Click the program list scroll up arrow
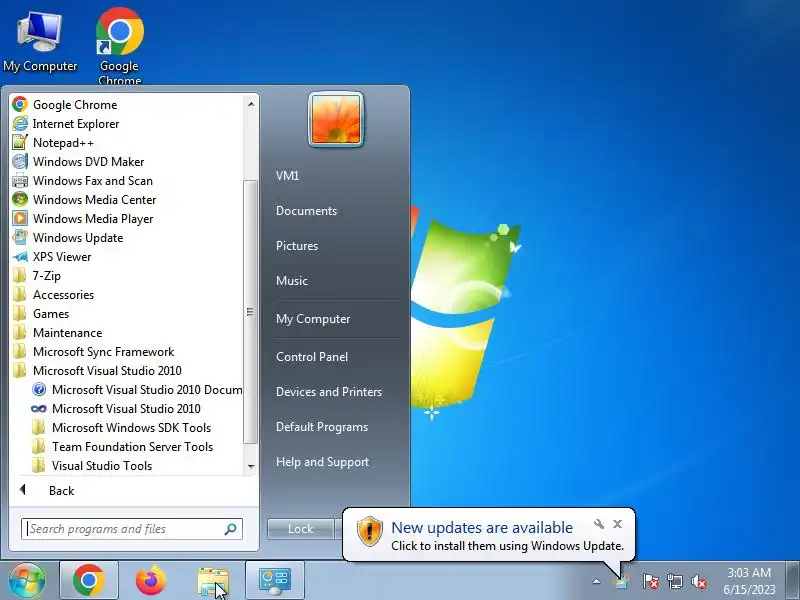The width and height of the screenshot is (800, 600). 251,104
